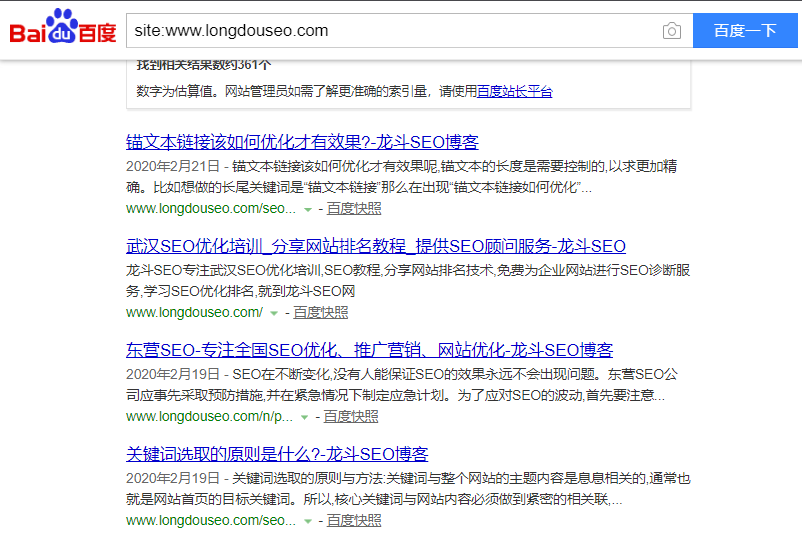Open the 百度站长平台 link
This screenshot has height=542, width=802.
(x=515, y=92)
